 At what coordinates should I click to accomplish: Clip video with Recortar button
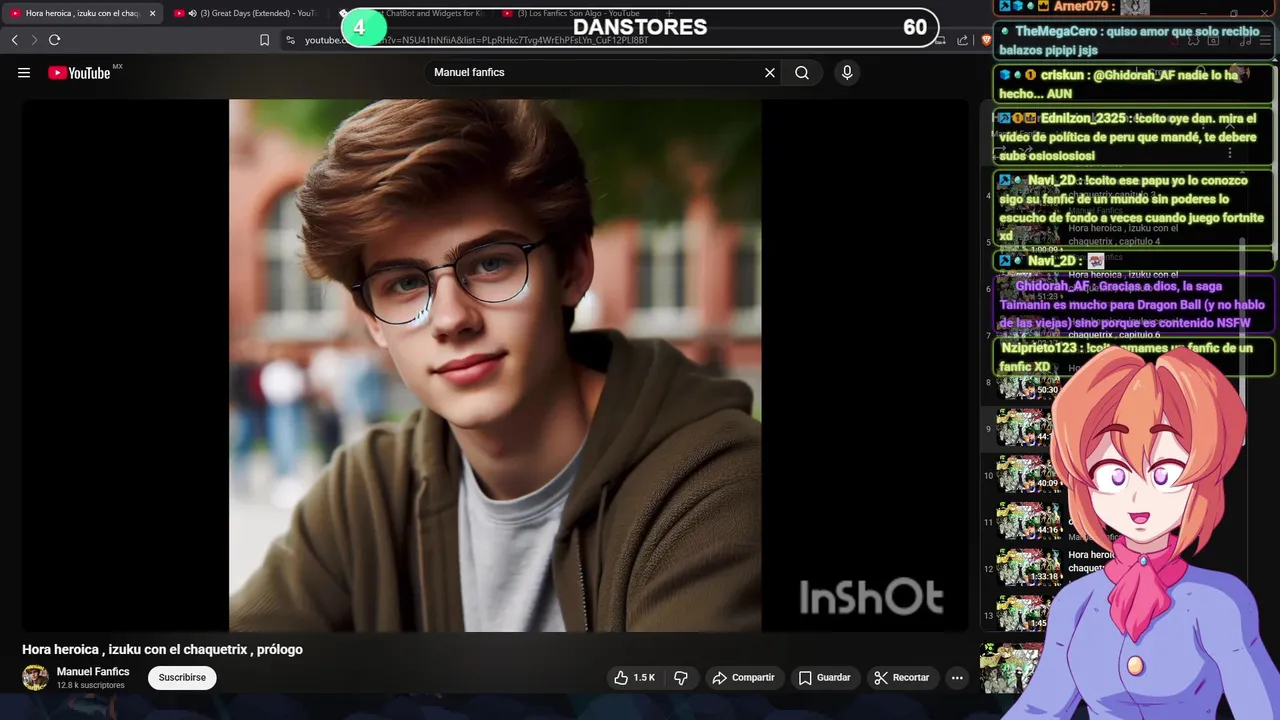902,677
